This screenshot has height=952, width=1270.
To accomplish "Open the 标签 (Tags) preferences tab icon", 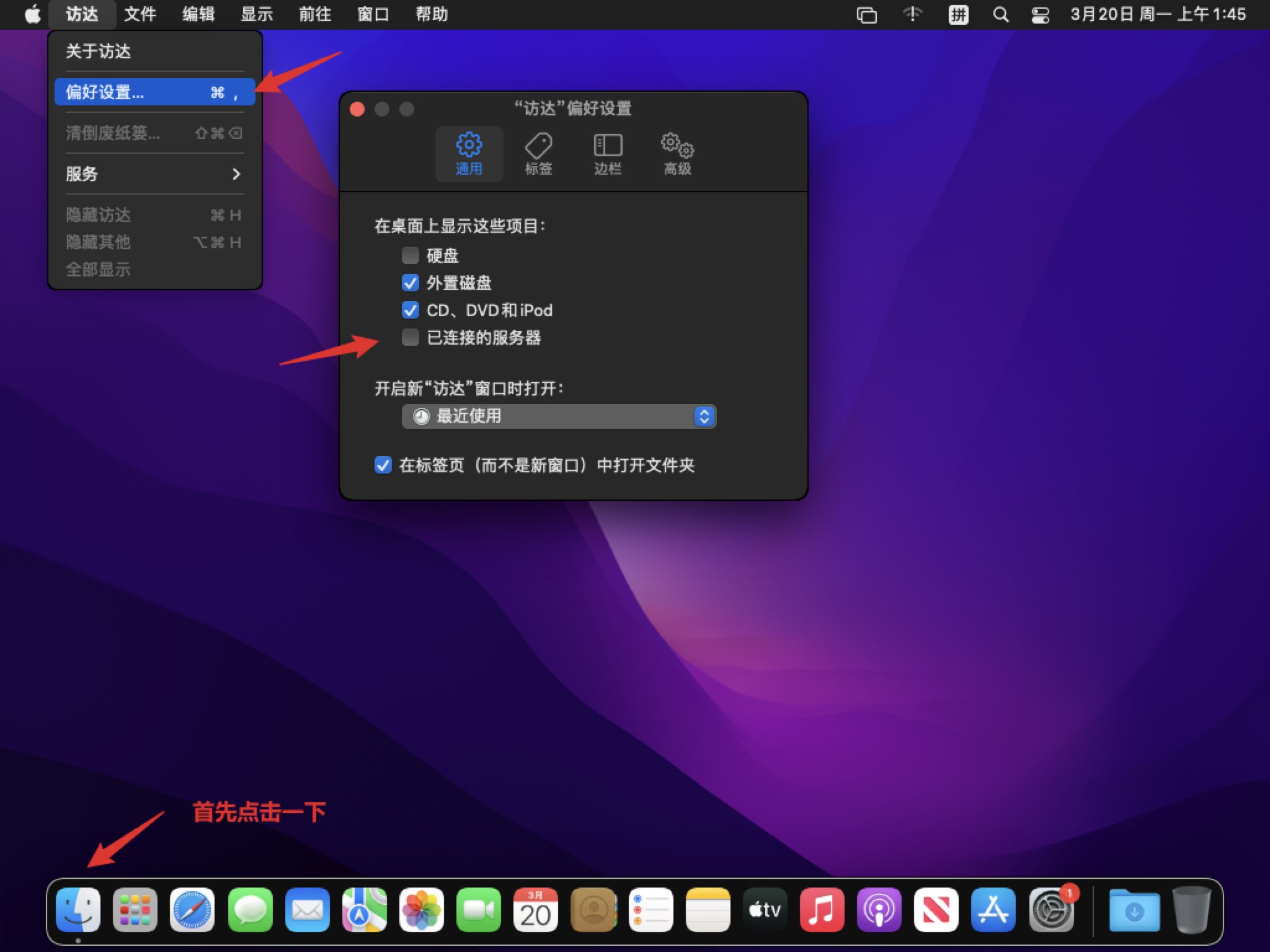I will [538, 146].
